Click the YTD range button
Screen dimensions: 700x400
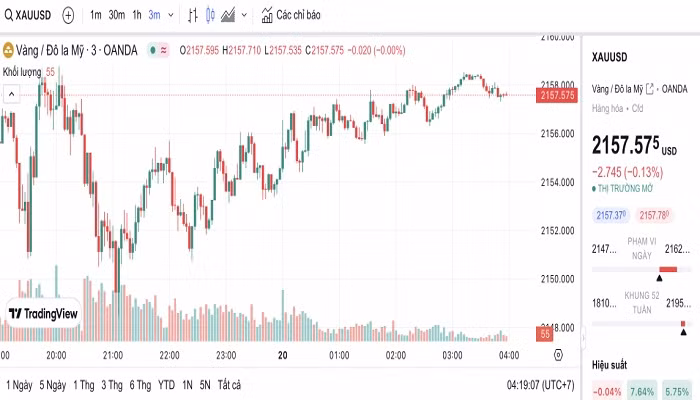coord(167,385)
